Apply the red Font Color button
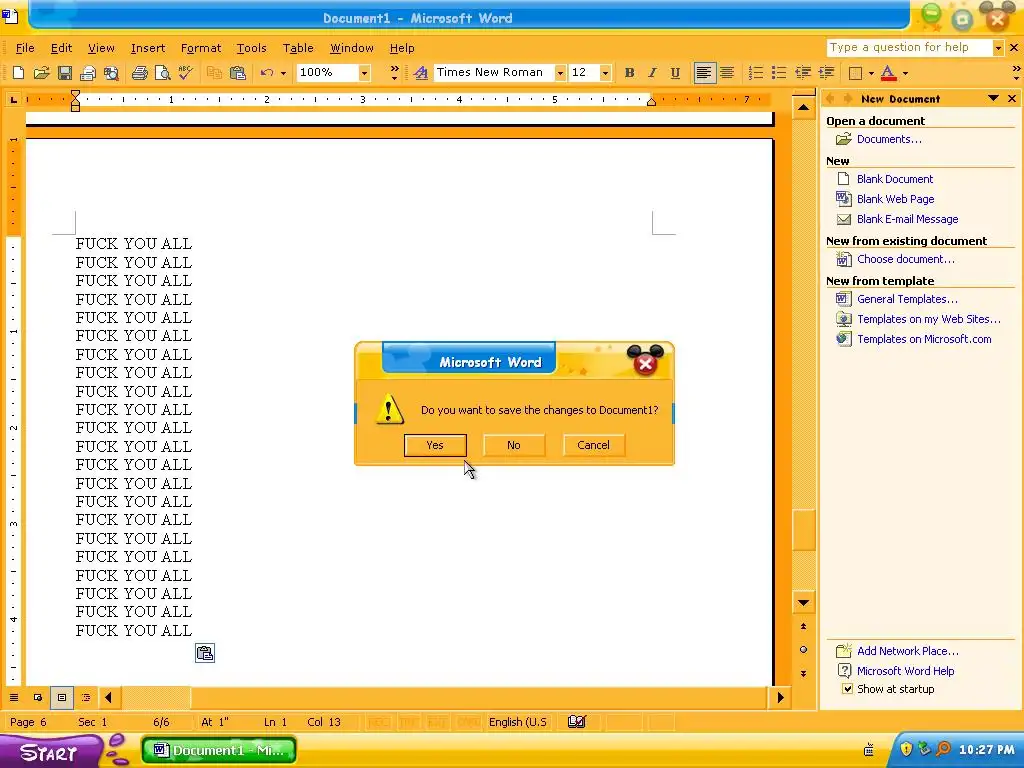The height and width of the screenshot is (768, 1024). [888, 72]
